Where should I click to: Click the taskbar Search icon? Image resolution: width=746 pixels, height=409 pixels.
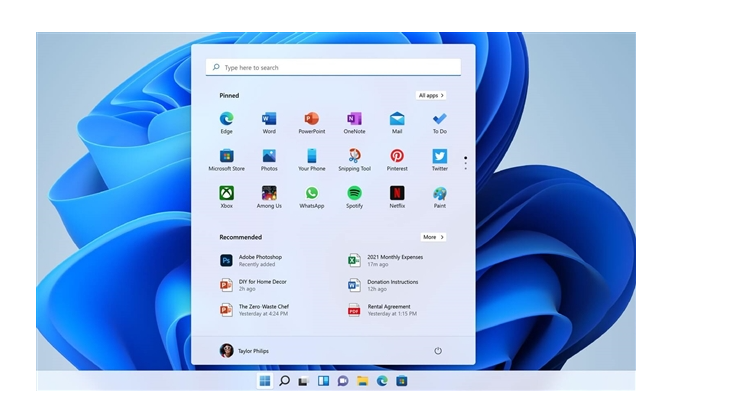click(x=284, y=381)
